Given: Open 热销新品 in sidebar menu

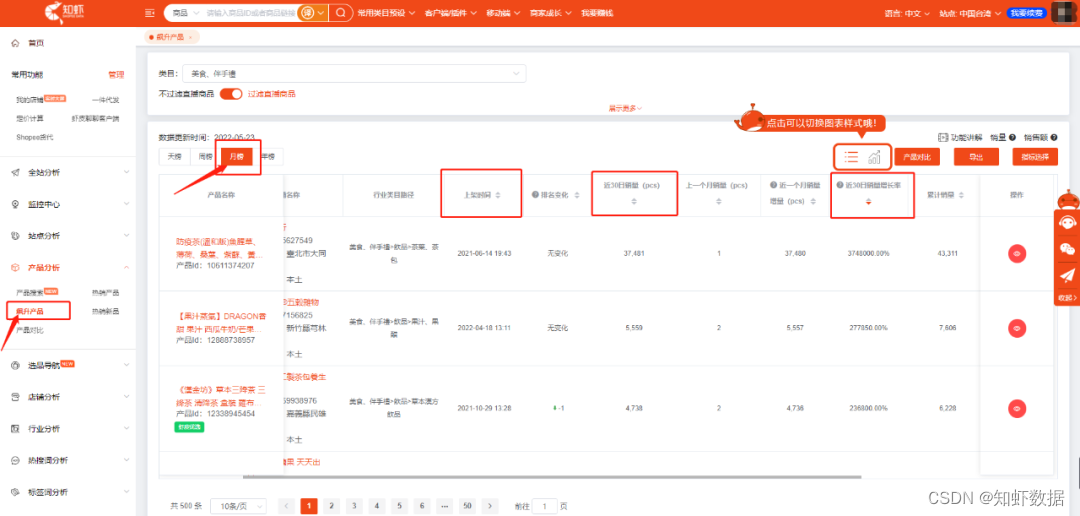Looking at the screenshot, I should [x=105, y=311].
